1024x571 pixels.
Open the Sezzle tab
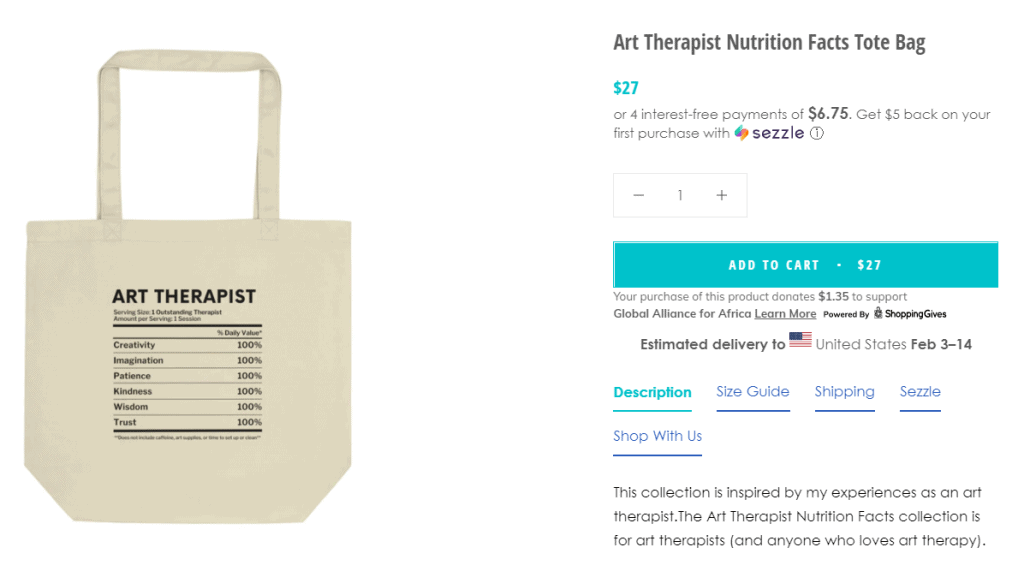point(920,391)
